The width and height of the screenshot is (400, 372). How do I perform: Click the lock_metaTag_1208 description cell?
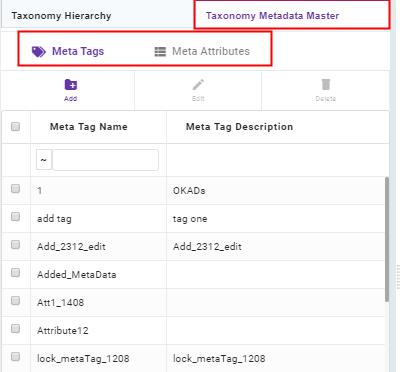[x=275, y=359]
